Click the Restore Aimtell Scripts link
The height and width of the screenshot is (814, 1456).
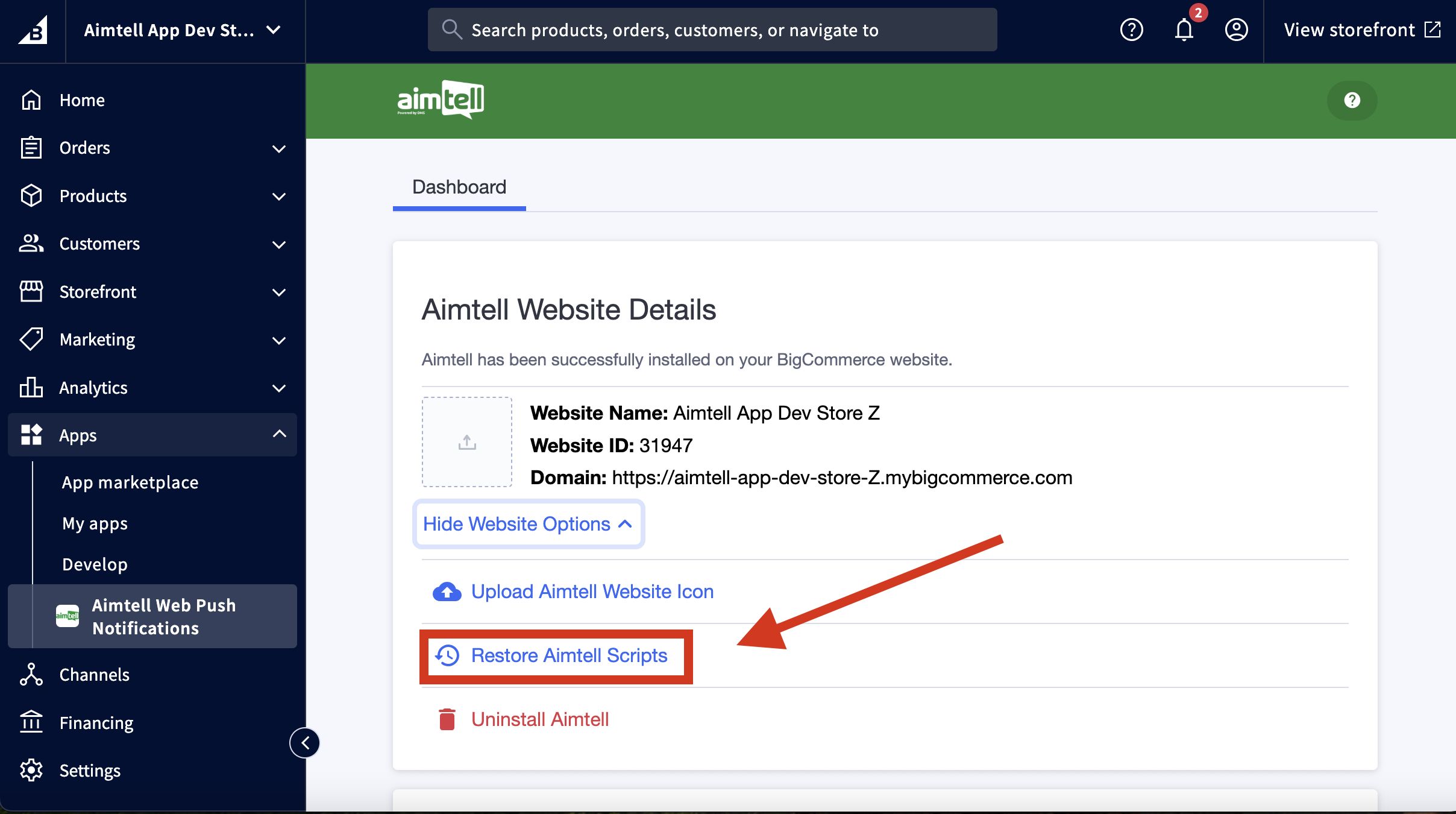coord(568,655)
